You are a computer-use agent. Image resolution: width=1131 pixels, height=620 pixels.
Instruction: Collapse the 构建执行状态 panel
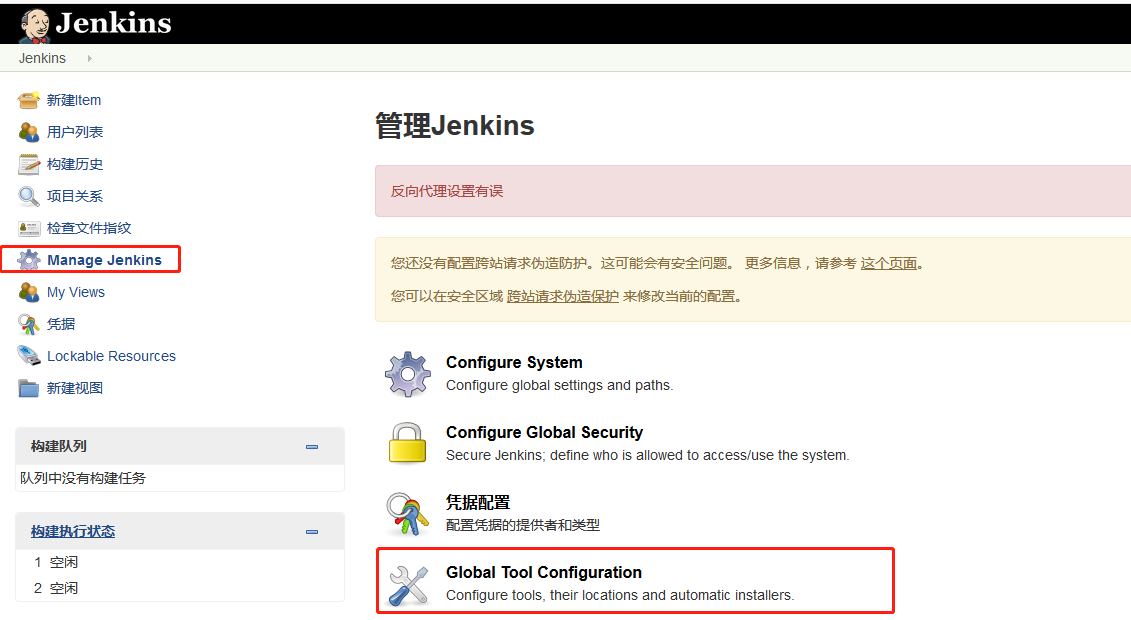[311, 531]
